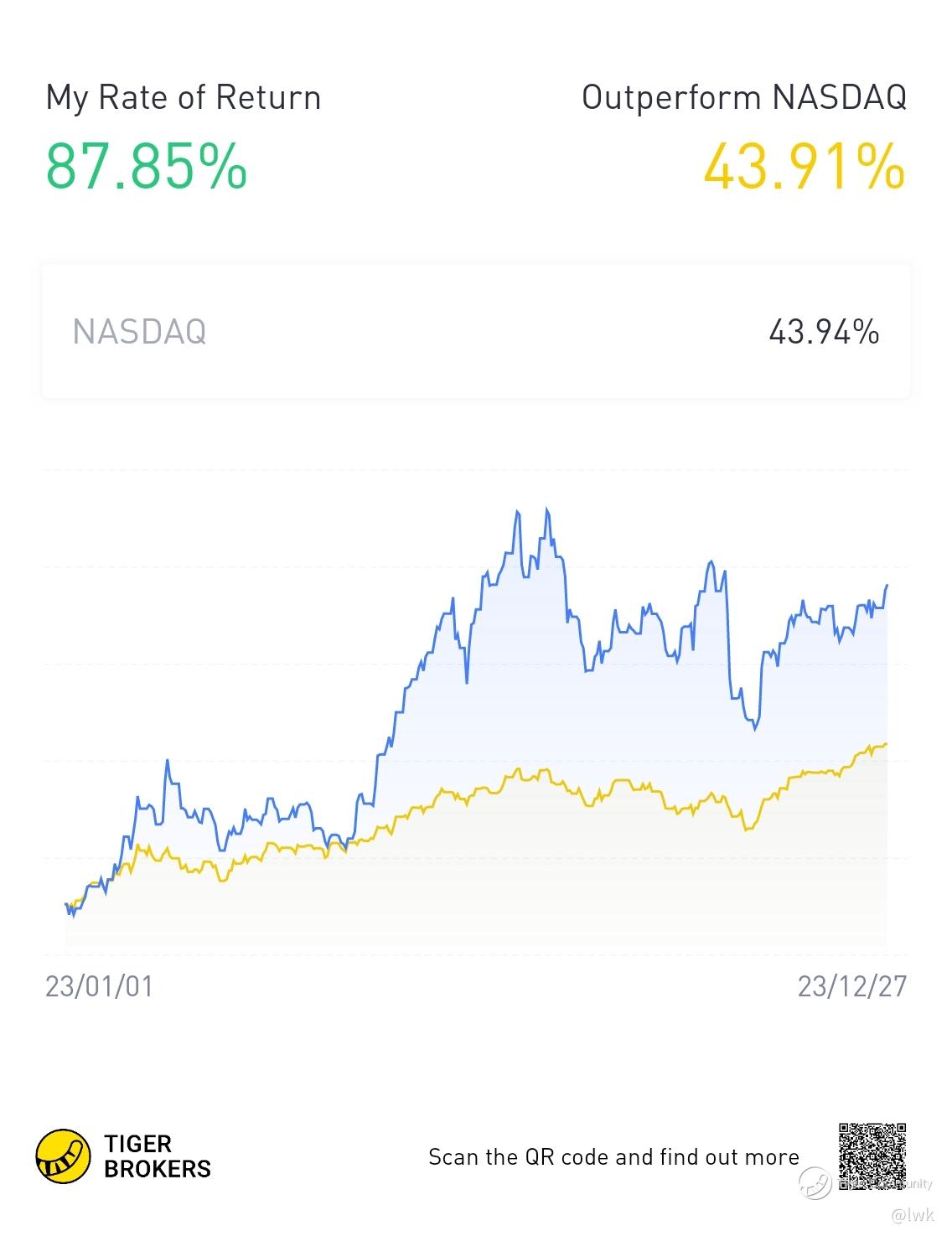Click the 43.94% NASDAQ return figure
The width and height of the screenshot is (952, 1236).
824,332
